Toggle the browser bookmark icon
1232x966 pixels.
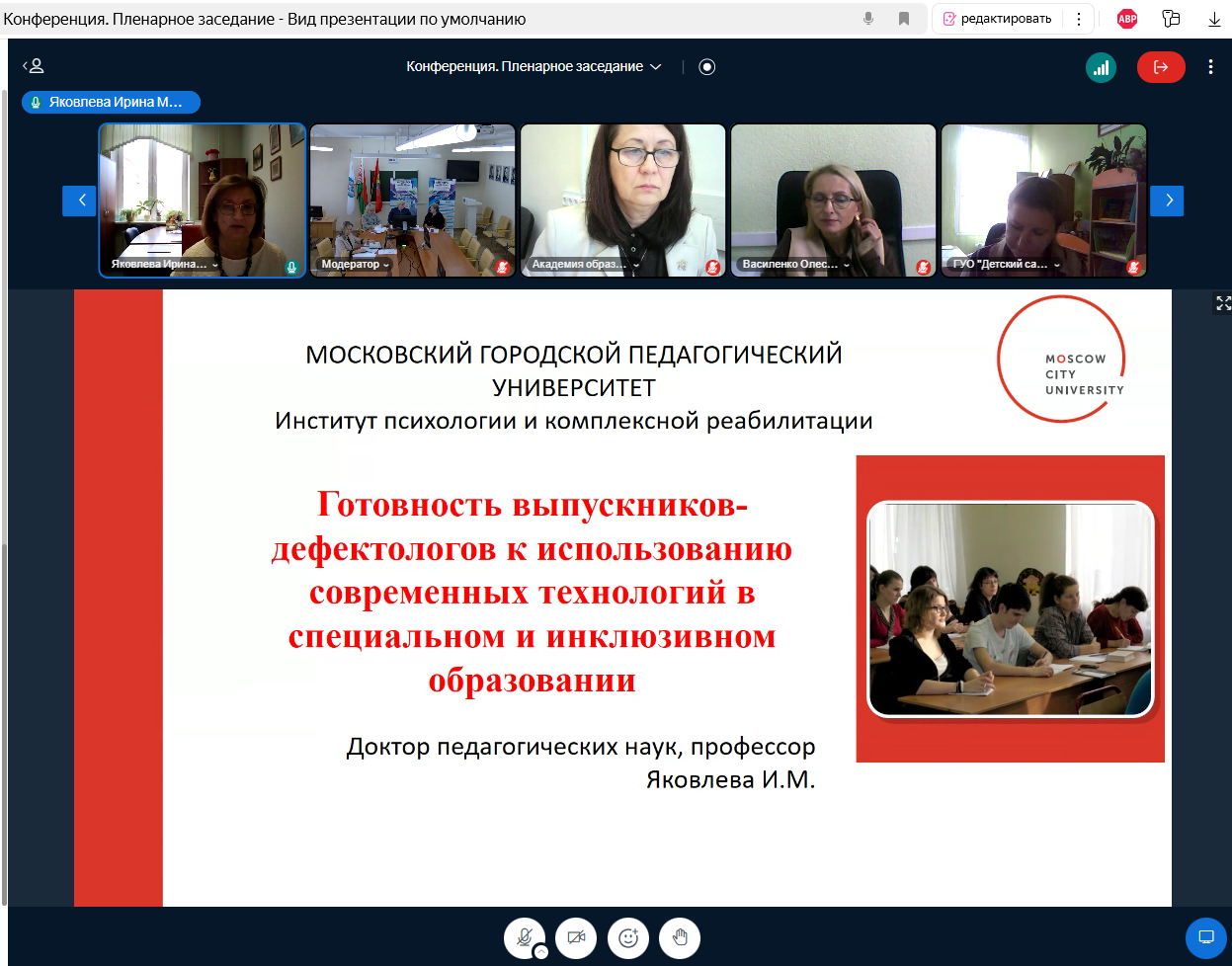pos(903,19)
